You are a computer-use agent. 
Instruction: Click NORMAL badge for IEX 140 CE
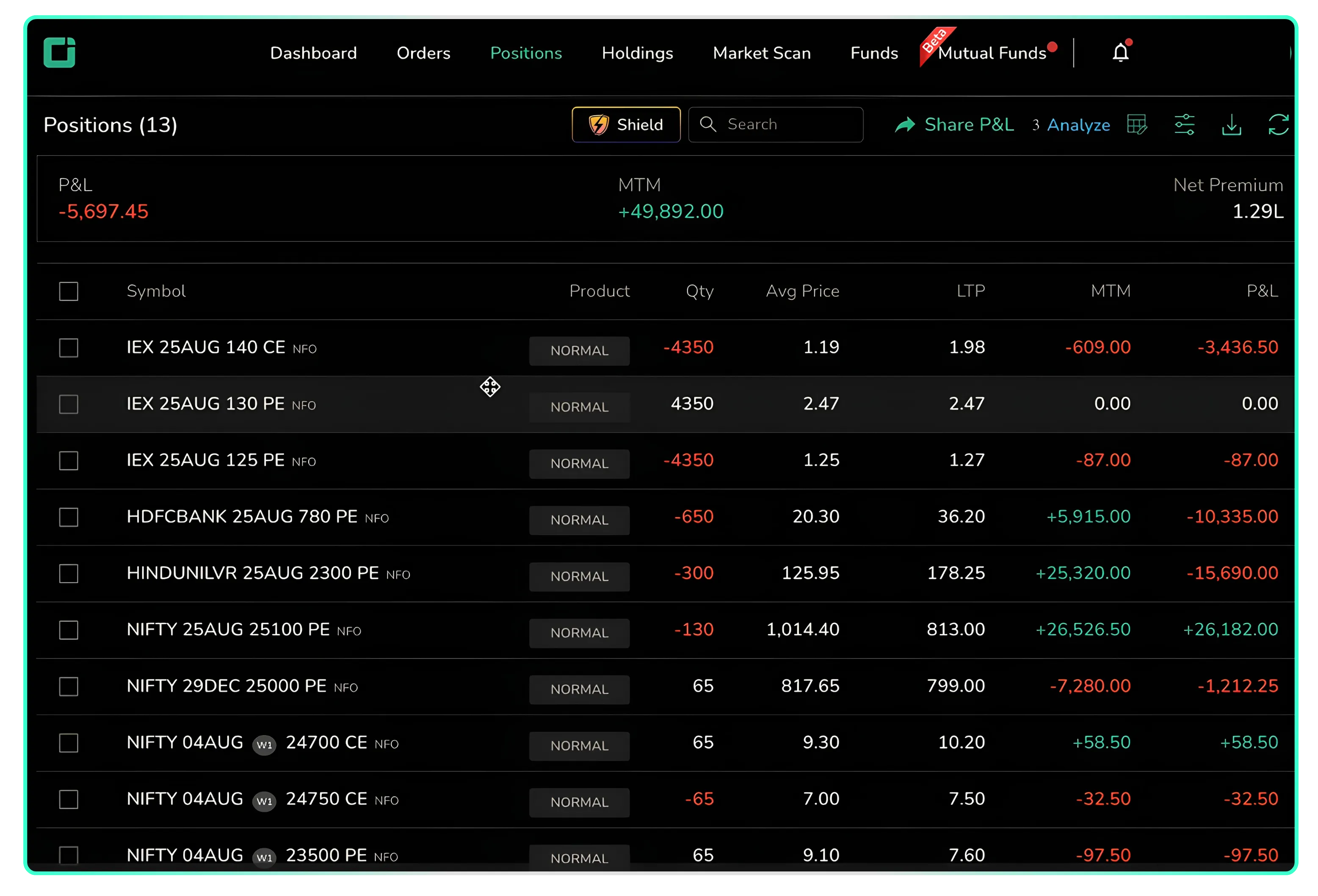[x=579, y=351]
